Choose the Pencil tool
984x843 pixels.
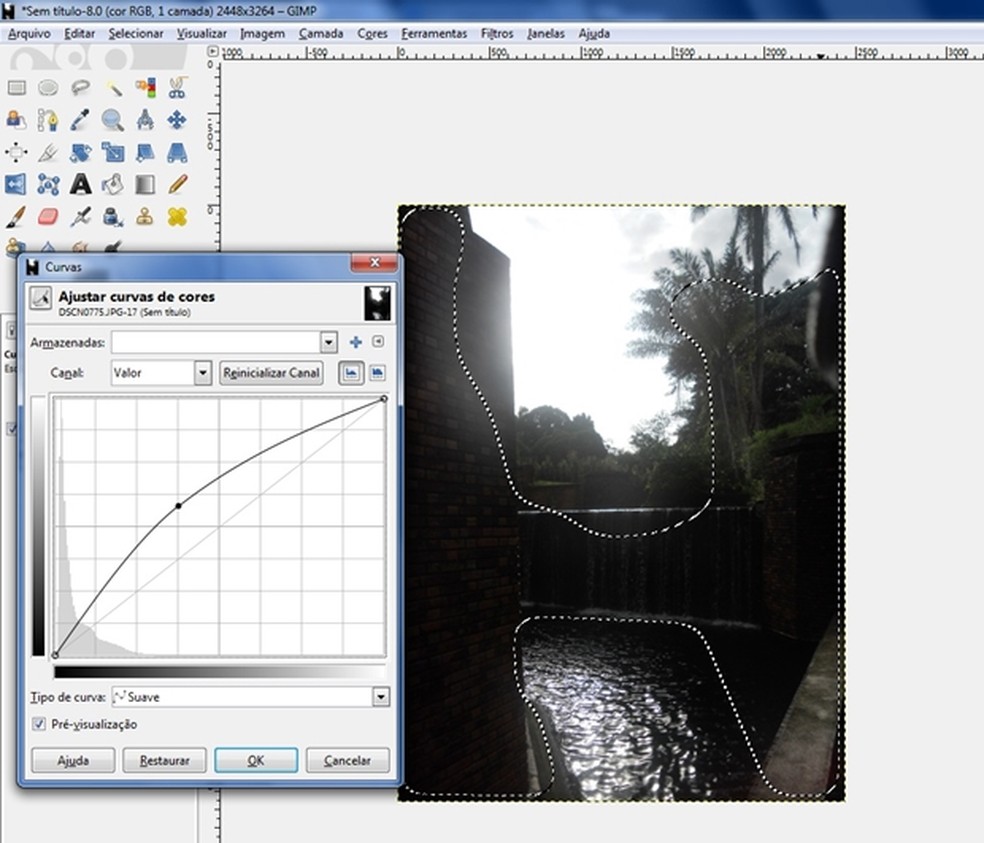click(x=177, y=184)
